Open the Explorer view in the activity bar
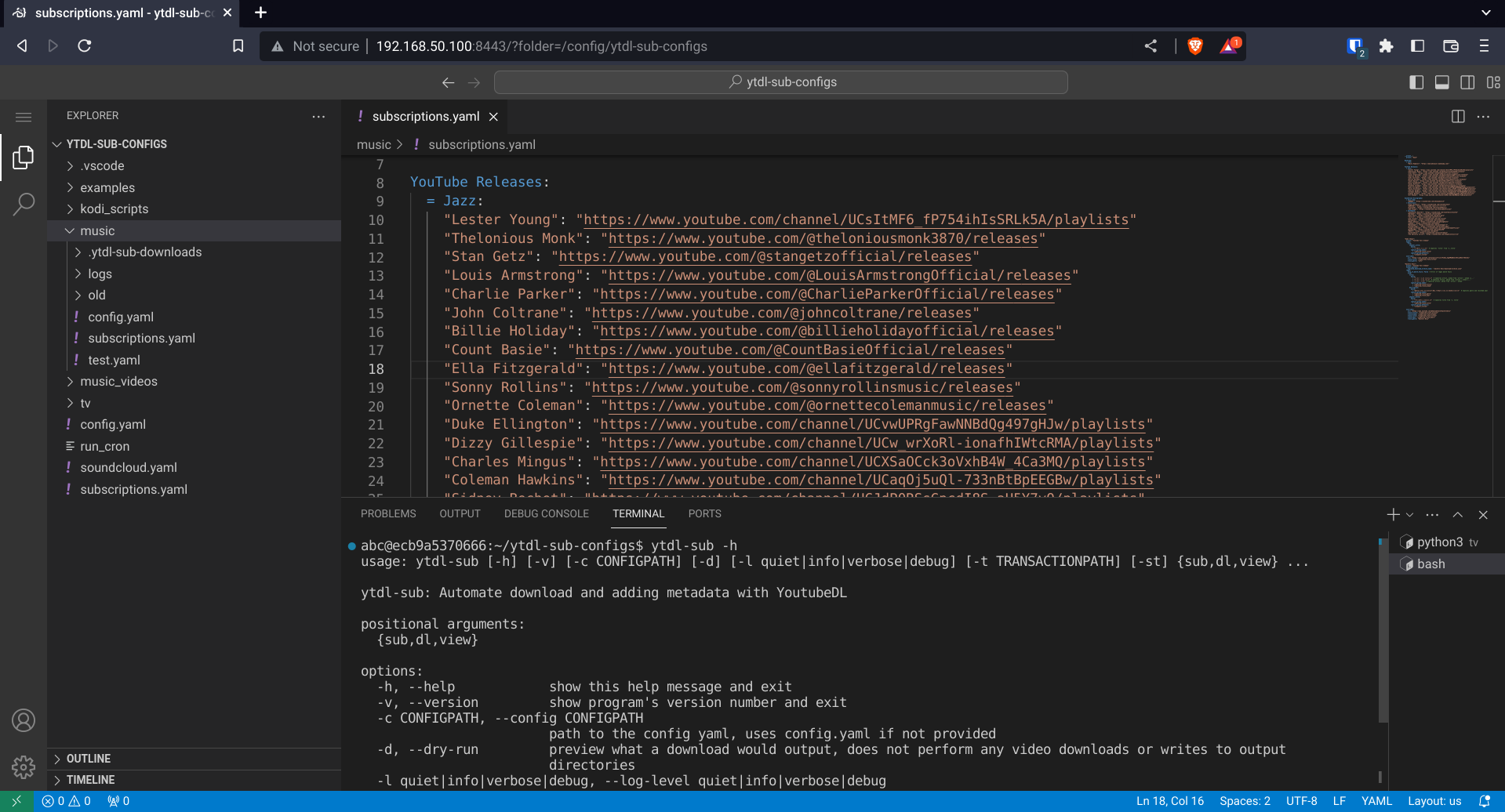The image size is (1505, 812). [x=23, y=157]
